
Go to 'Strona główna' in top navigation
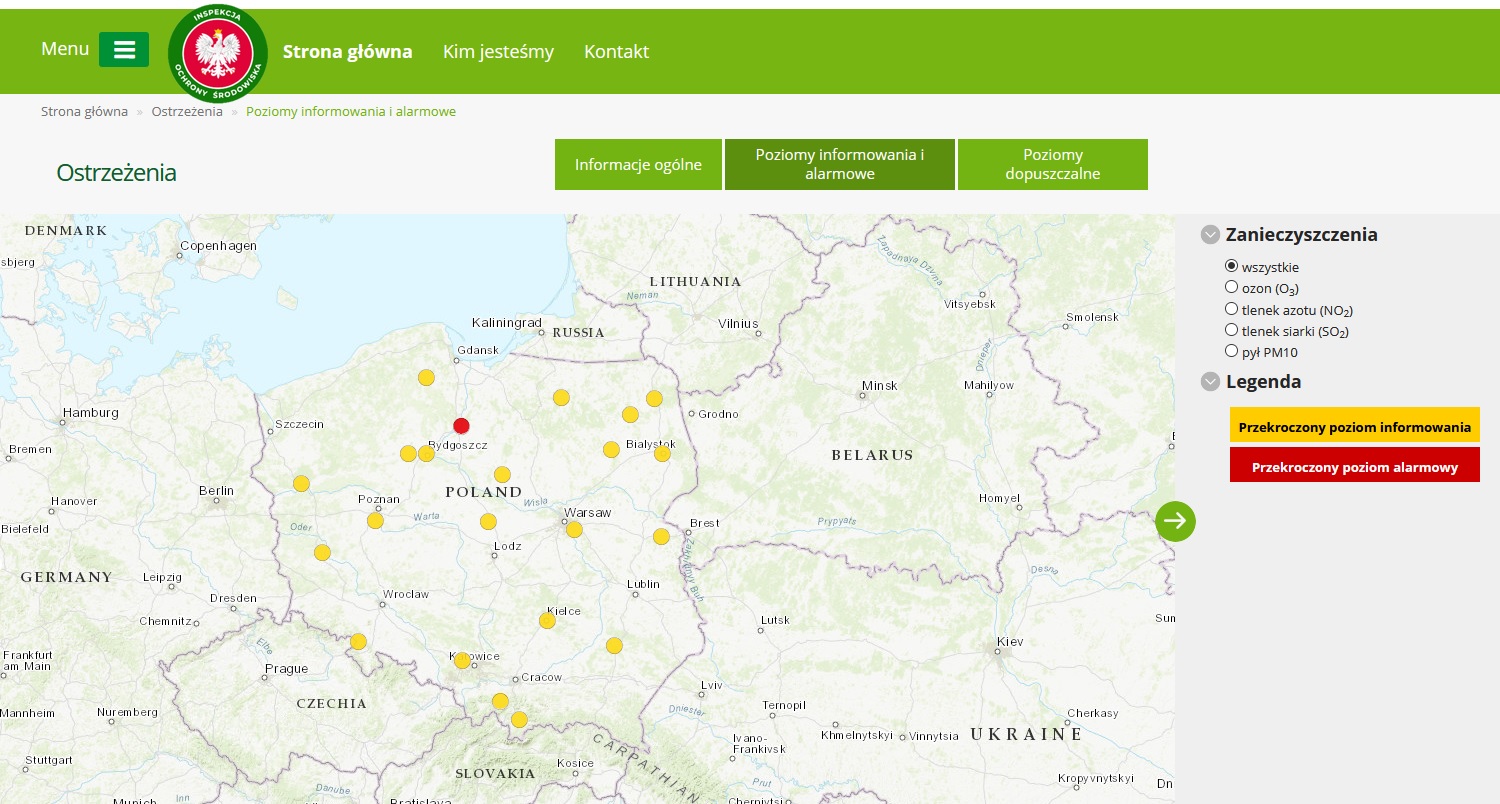348,52
